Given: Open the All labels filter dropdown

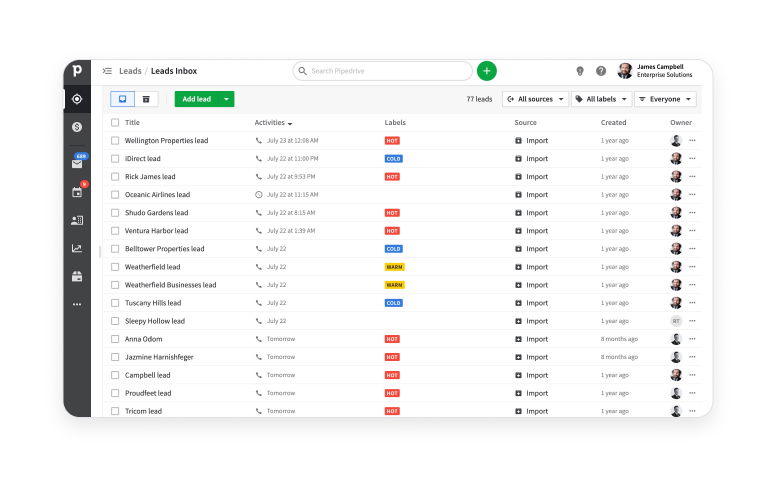Looking at the screenshot, I should [601, 99].
